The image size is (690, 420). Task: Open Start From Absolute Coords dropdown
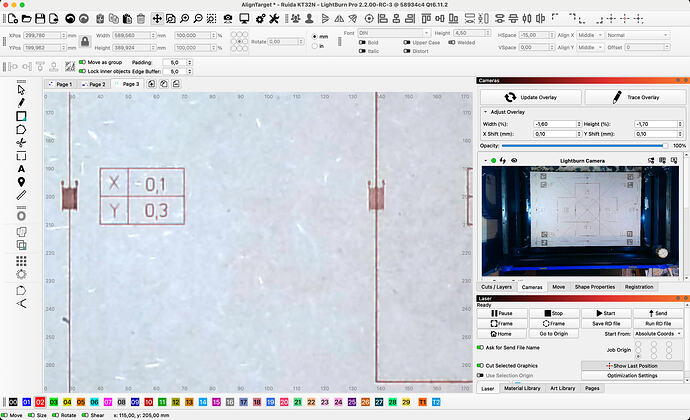(x=658, y=334)
